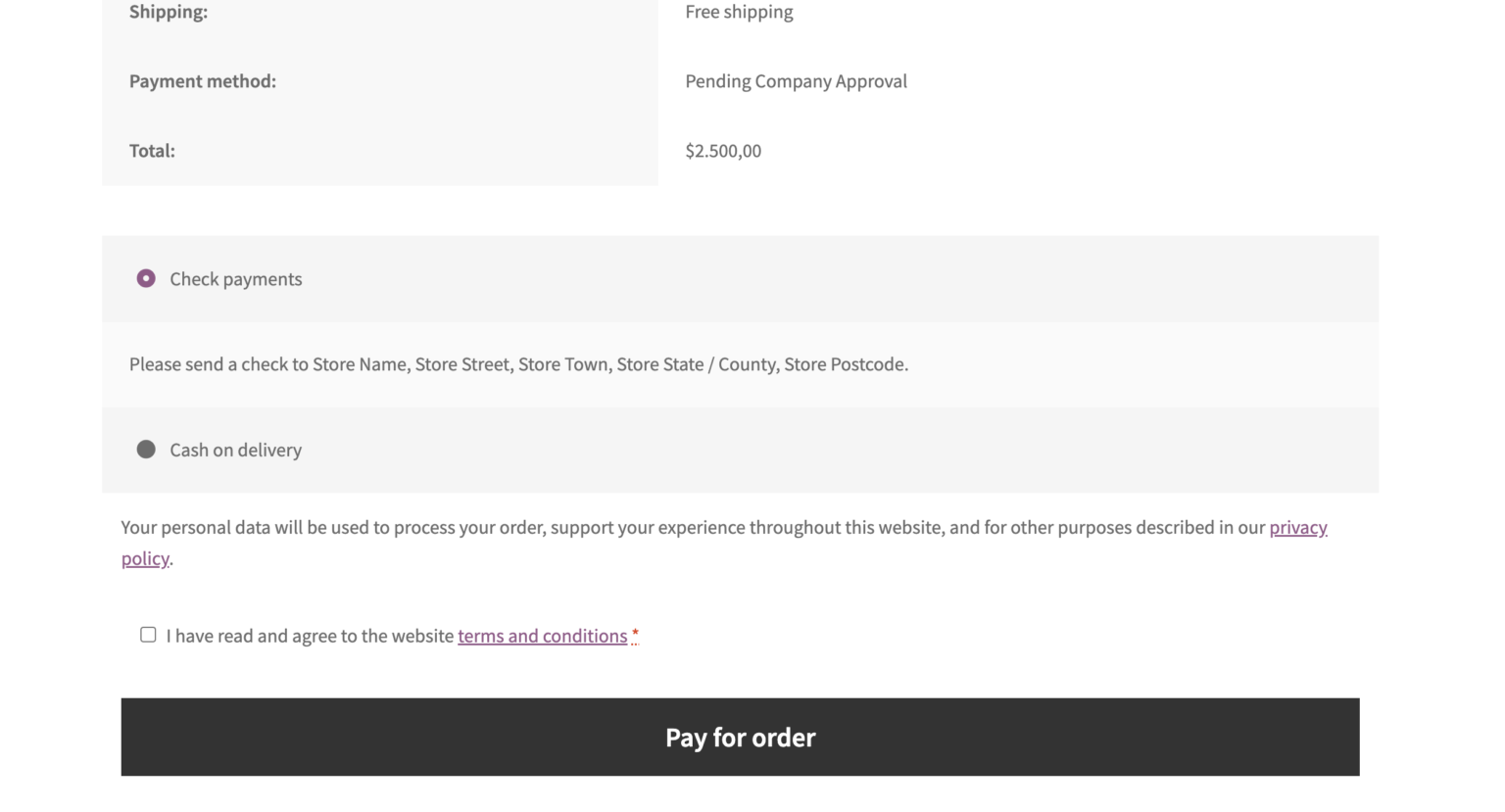Open the terms and conditions link
The height and width of the screenshot is (812, 1505).
pos(542,636)
